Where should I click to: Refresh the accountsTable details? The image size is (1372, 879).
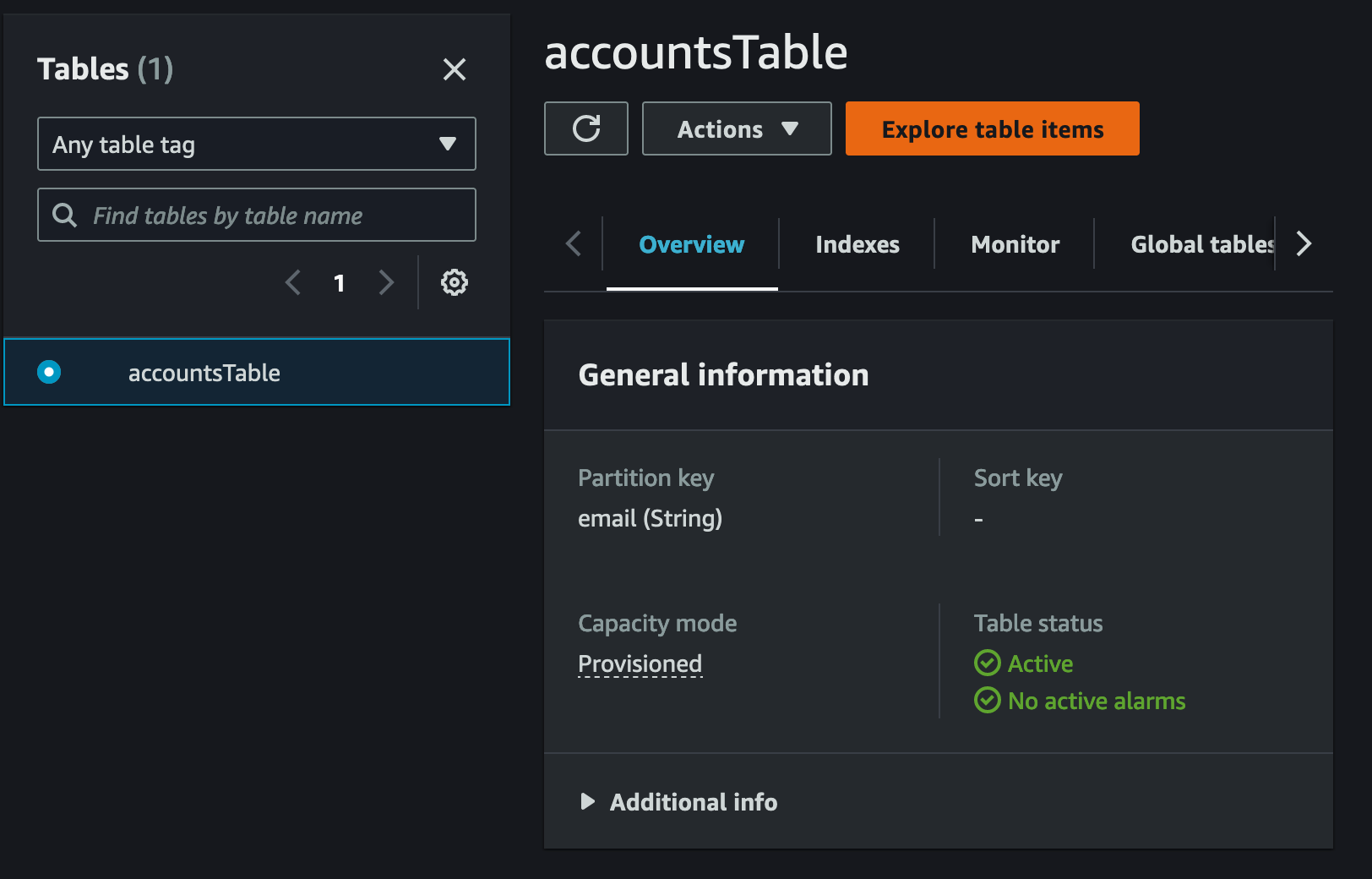(586, 128)
